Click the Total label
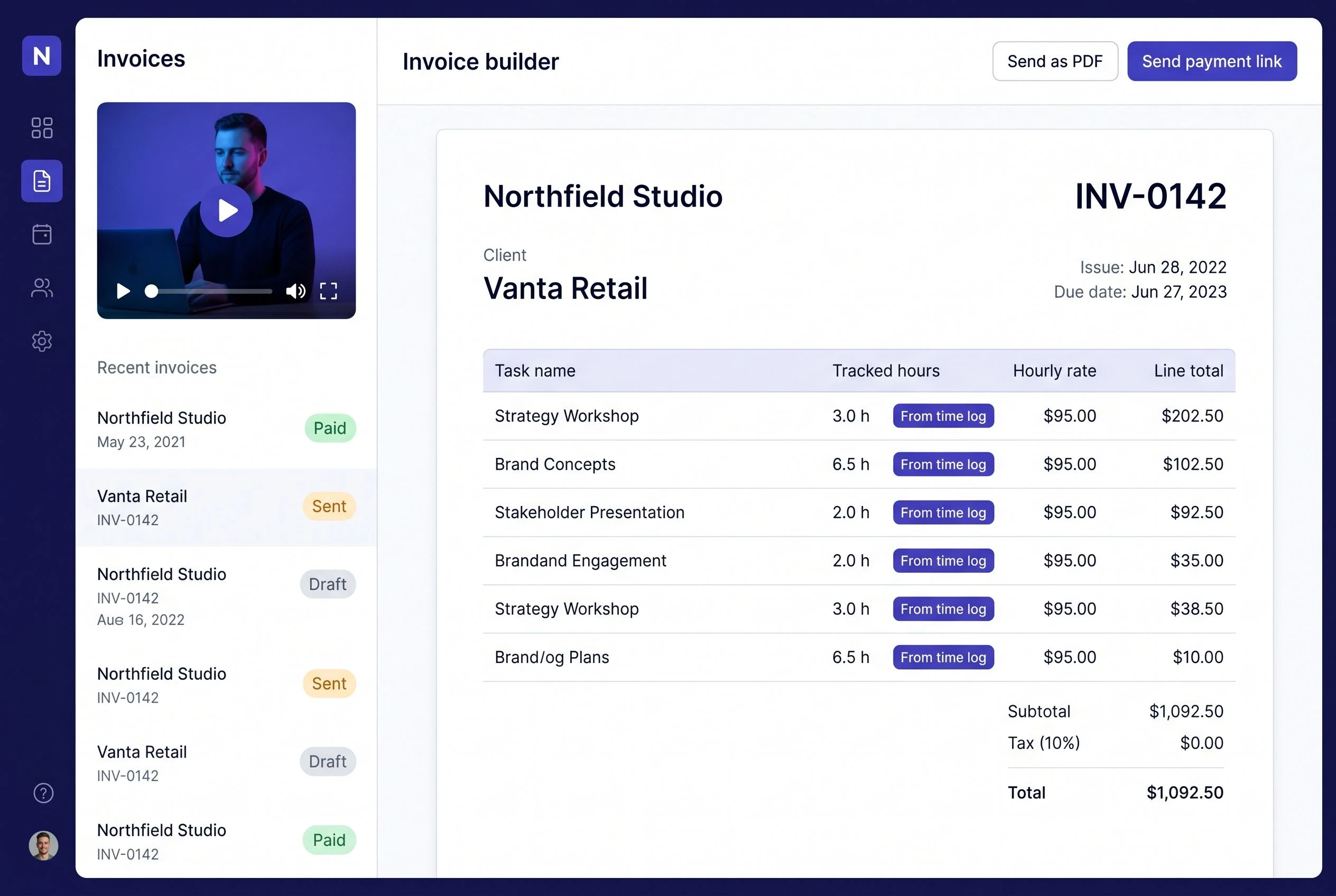1336x896 pixels. point(1026,792)
